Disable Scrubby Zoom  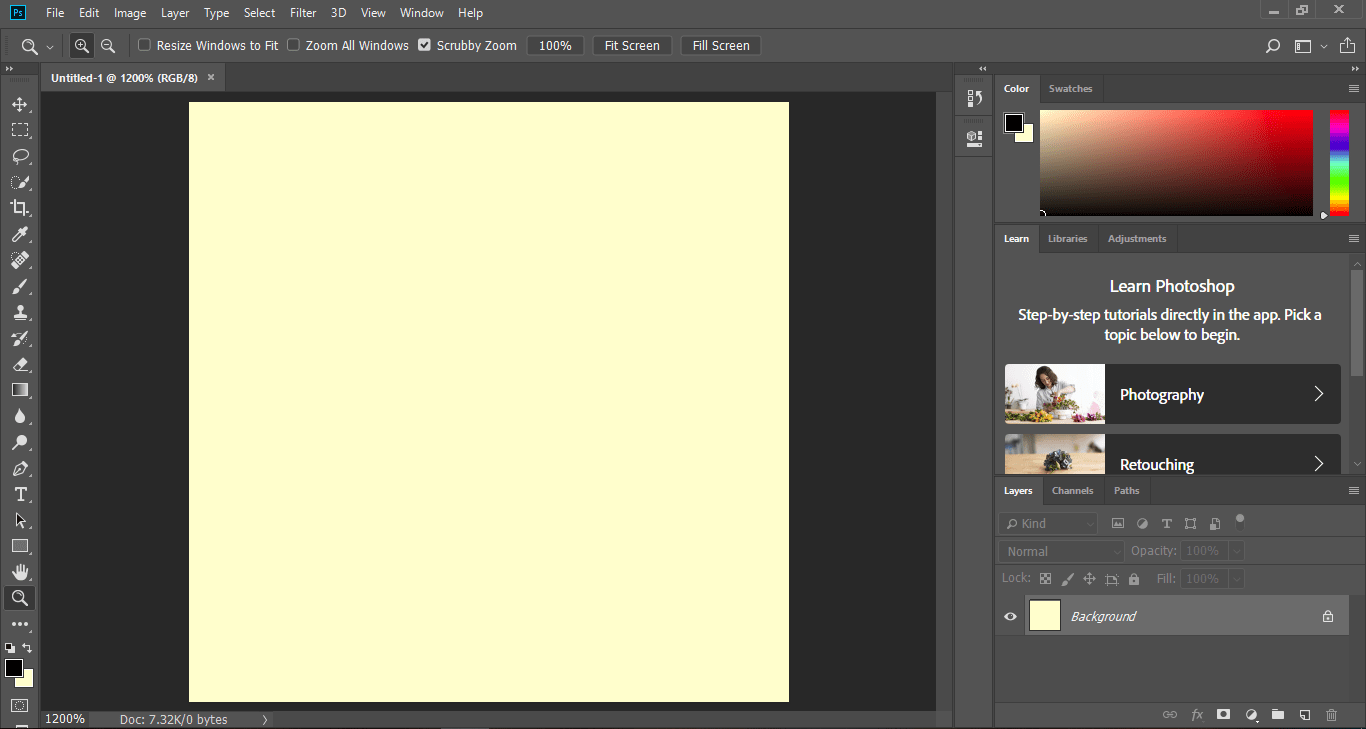point(424,45)
